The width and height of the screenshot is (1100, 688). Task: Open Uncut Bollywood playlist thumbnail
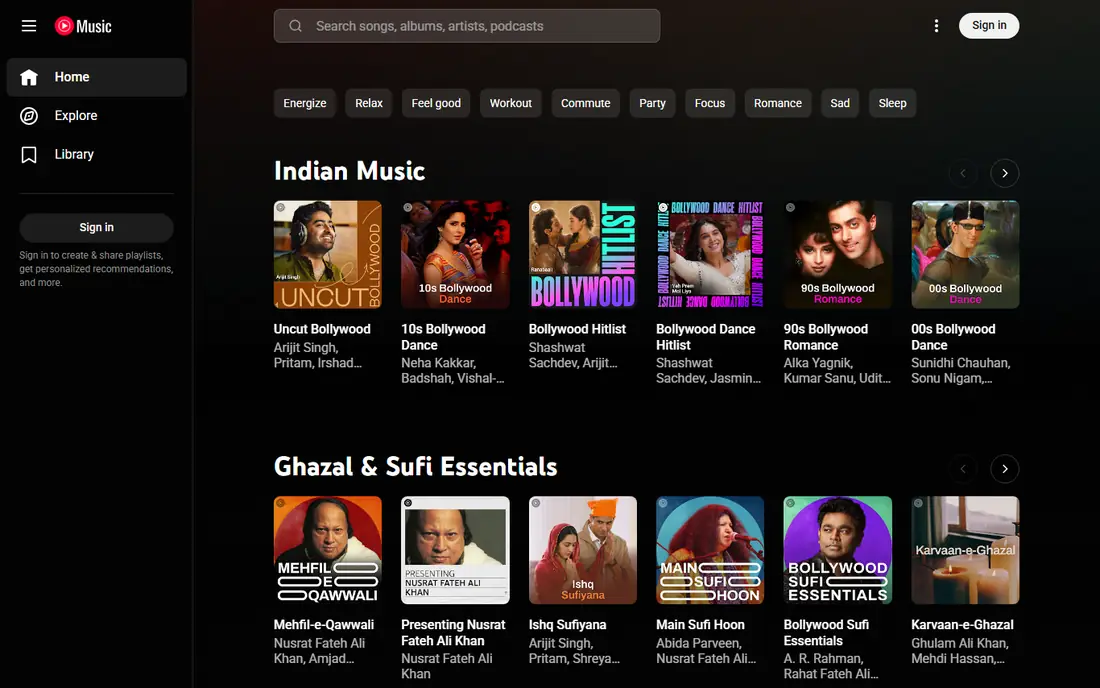click(328, 255)
